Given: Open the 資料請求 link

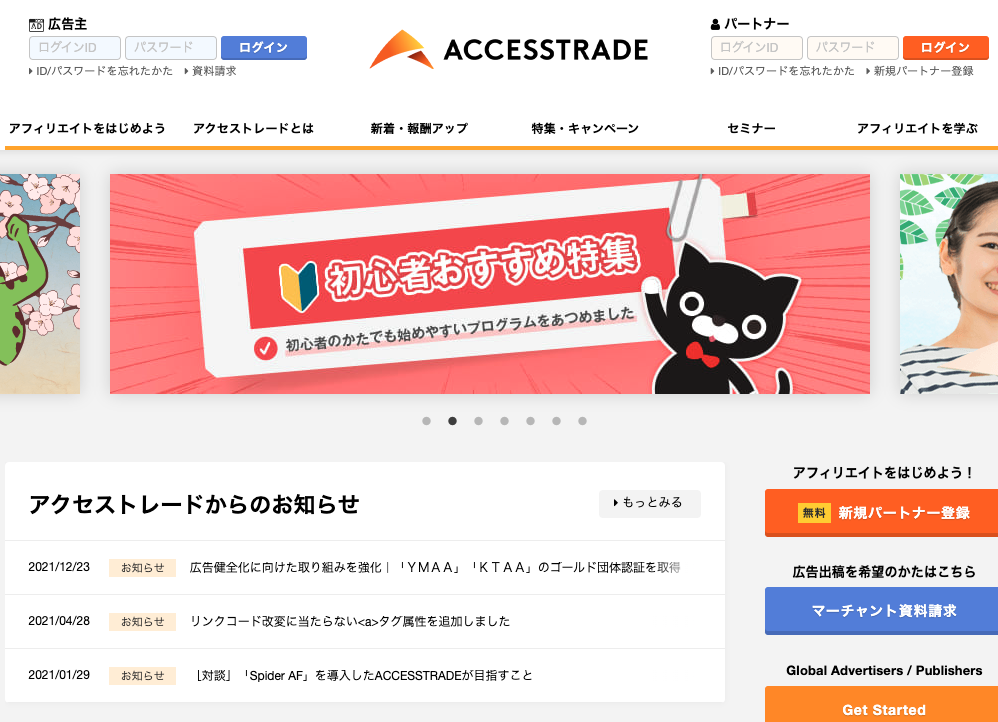Looking at the screenshot, I should [211, 71].
